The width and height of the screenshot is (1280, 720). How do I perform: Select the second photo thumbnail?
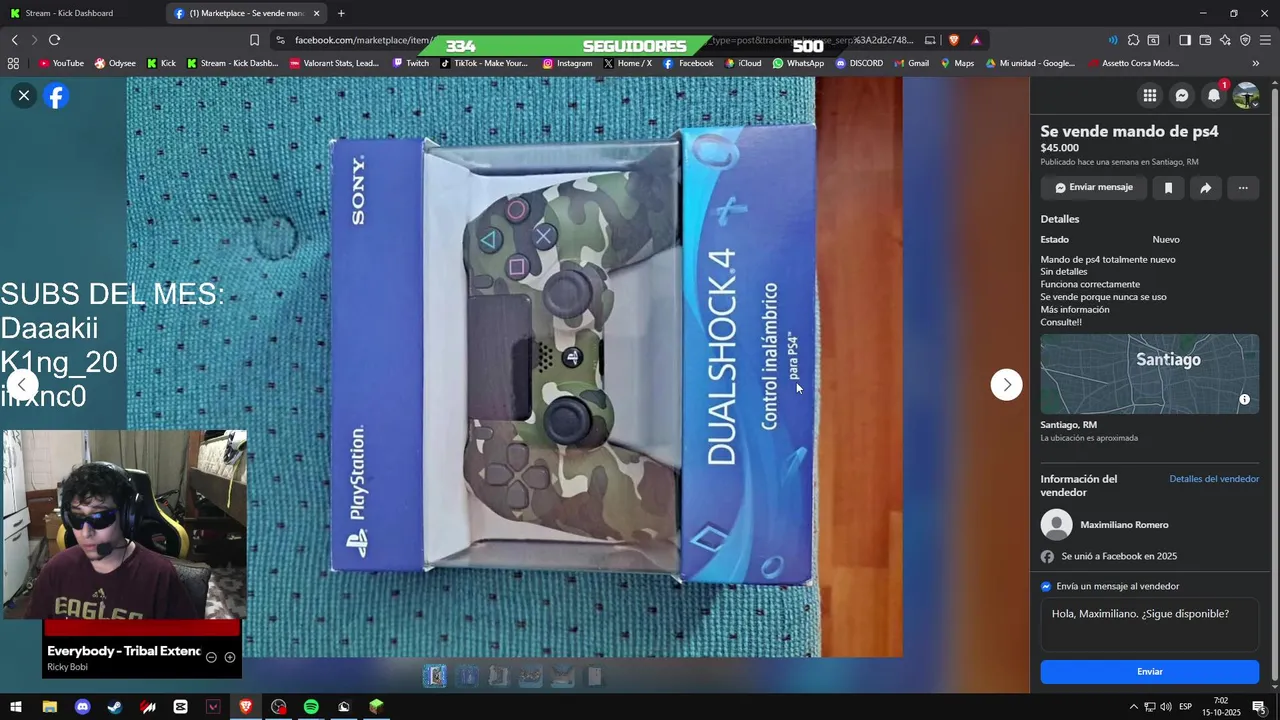[x=466, y=677]
